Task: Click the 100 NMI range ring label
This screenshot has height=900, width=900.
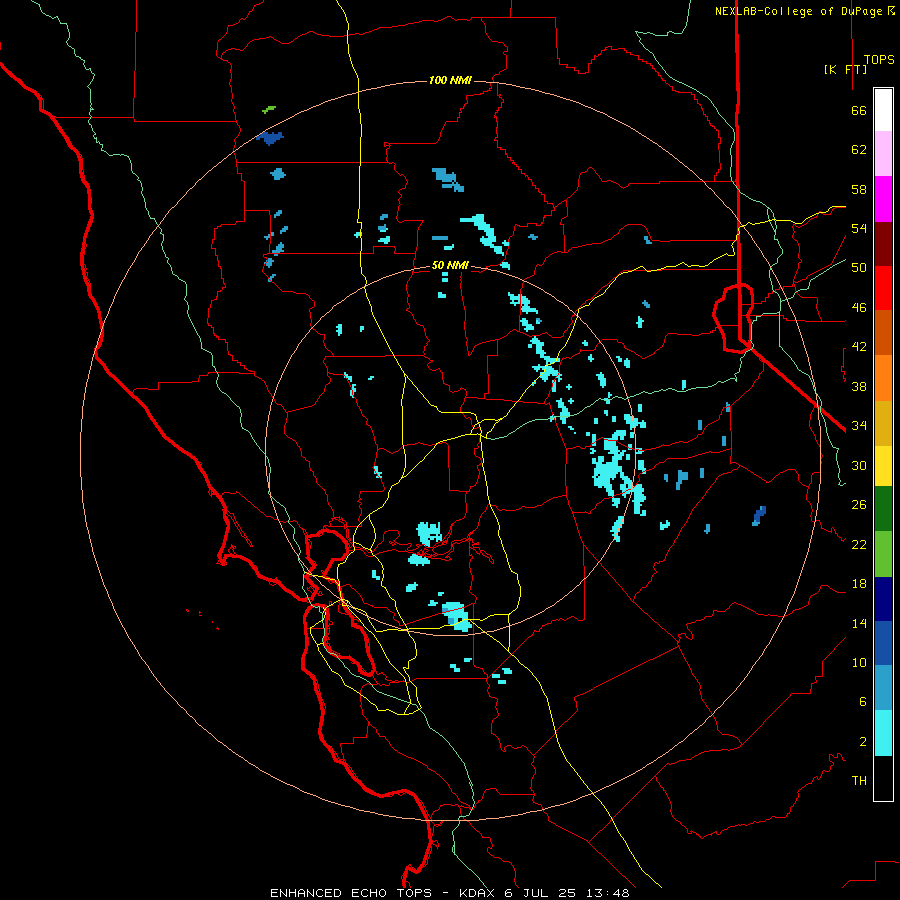Action: pyautogui.click(x=450, y=80)
